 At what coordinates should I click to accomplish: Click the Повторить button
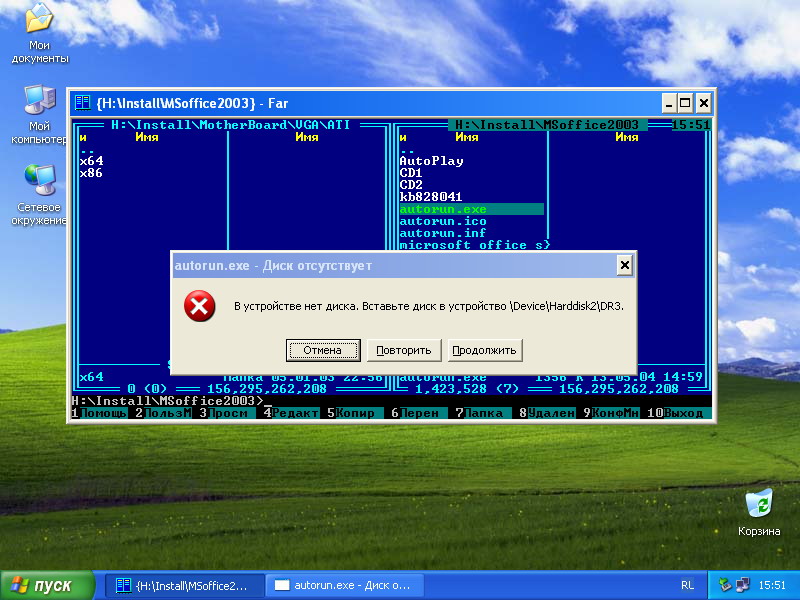tap(404, 351)
